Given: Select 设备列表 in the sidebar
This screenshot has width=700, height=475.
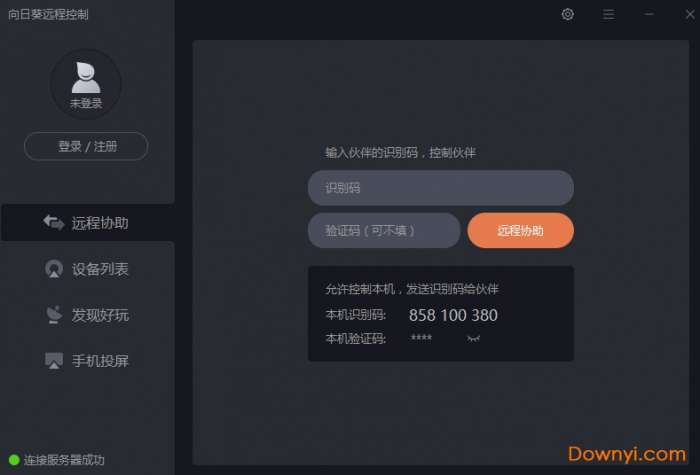Looking at the screenshot, I should [88, 269].
